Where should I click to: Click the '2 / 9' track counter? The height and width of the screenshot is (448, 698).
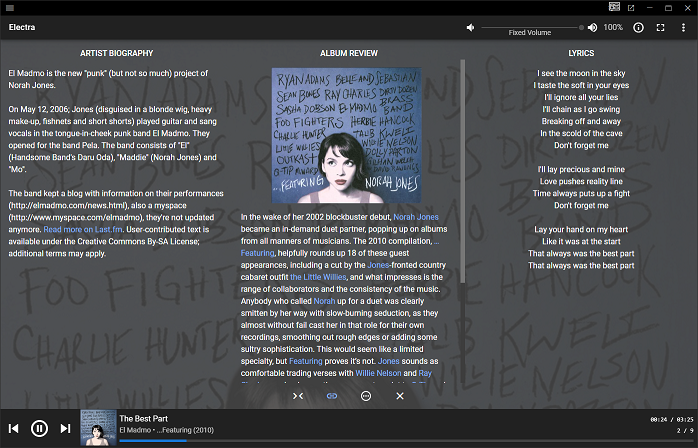point(685,431)
